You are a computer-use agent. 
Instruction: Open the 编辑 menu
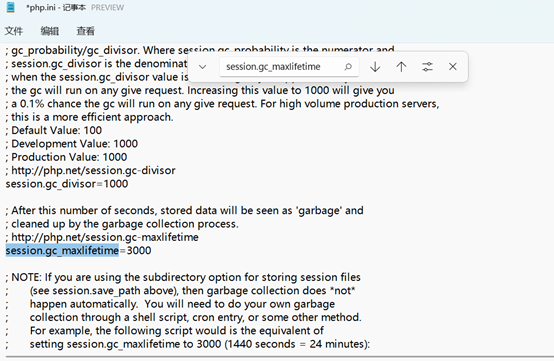tap(49, 31)
